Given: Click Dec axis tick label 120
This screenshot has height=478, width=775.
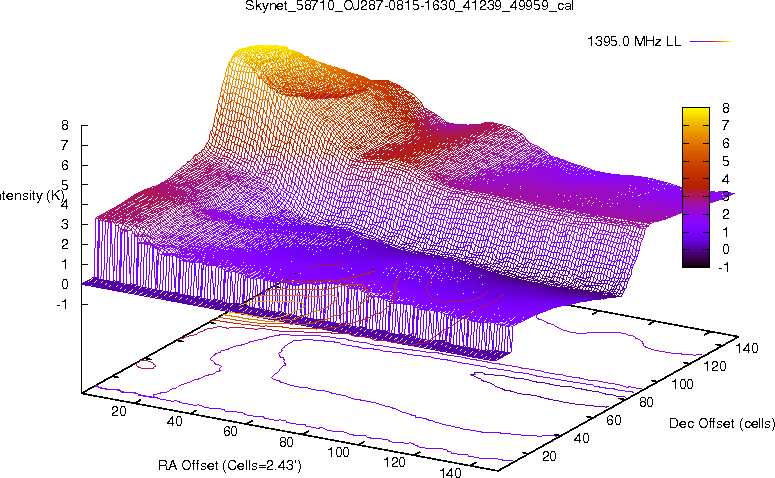Looking at the screenshot, I should [715, 366].
